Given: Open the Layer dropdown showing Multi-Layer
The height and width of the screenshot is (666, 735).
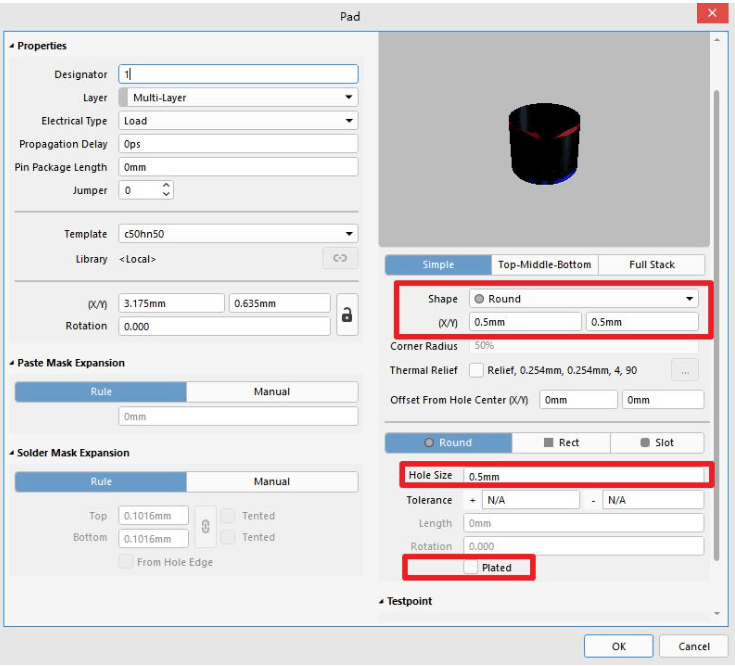Looking at the screenshot, I should [238, 98].
